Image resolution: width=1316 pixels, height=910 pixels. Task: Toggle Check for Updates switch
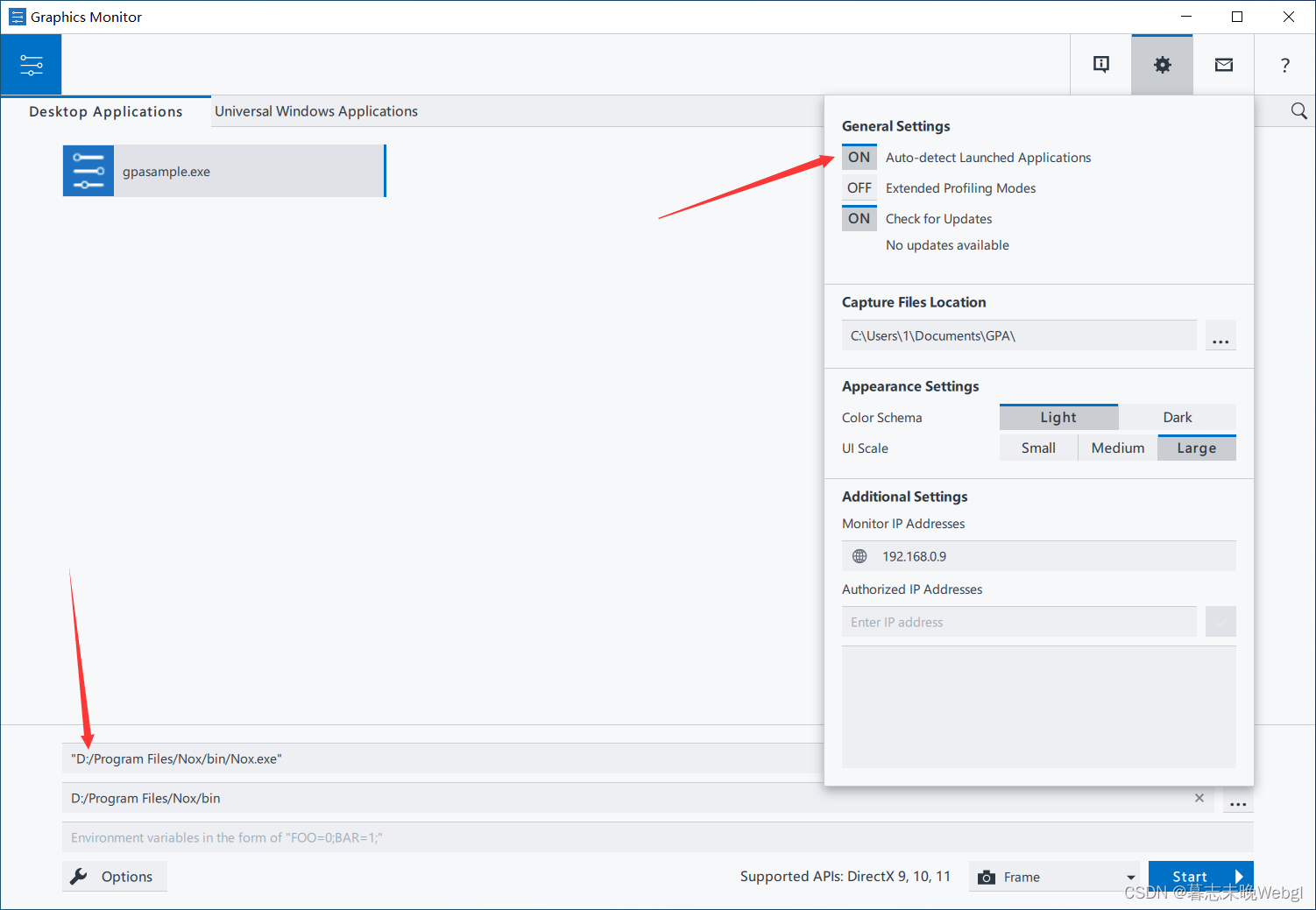[x=860, y=218]
